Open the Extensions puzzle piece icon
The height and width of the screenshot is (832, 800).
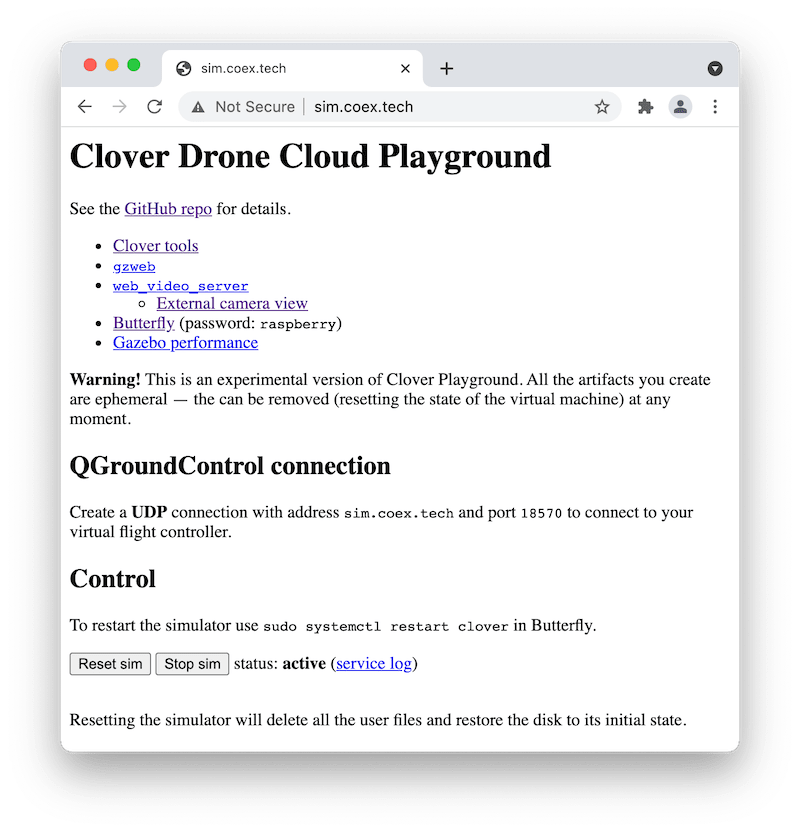click(x=645, y=107)
